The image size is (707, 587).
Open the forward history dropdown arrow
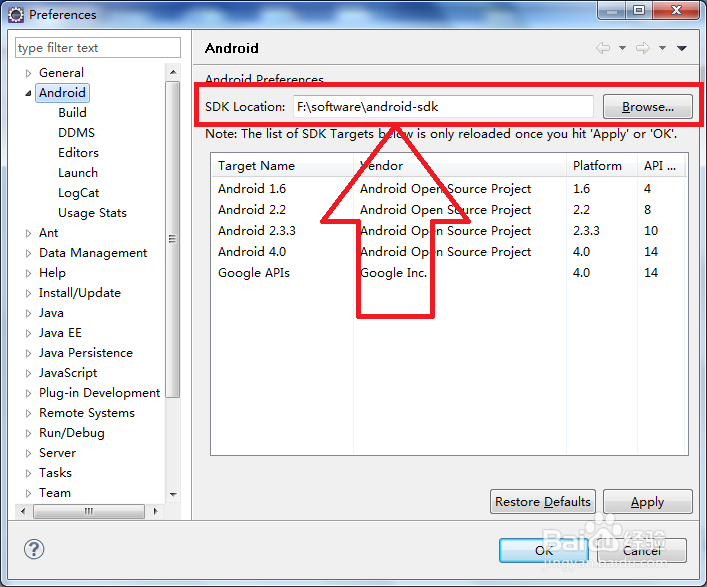662,48
